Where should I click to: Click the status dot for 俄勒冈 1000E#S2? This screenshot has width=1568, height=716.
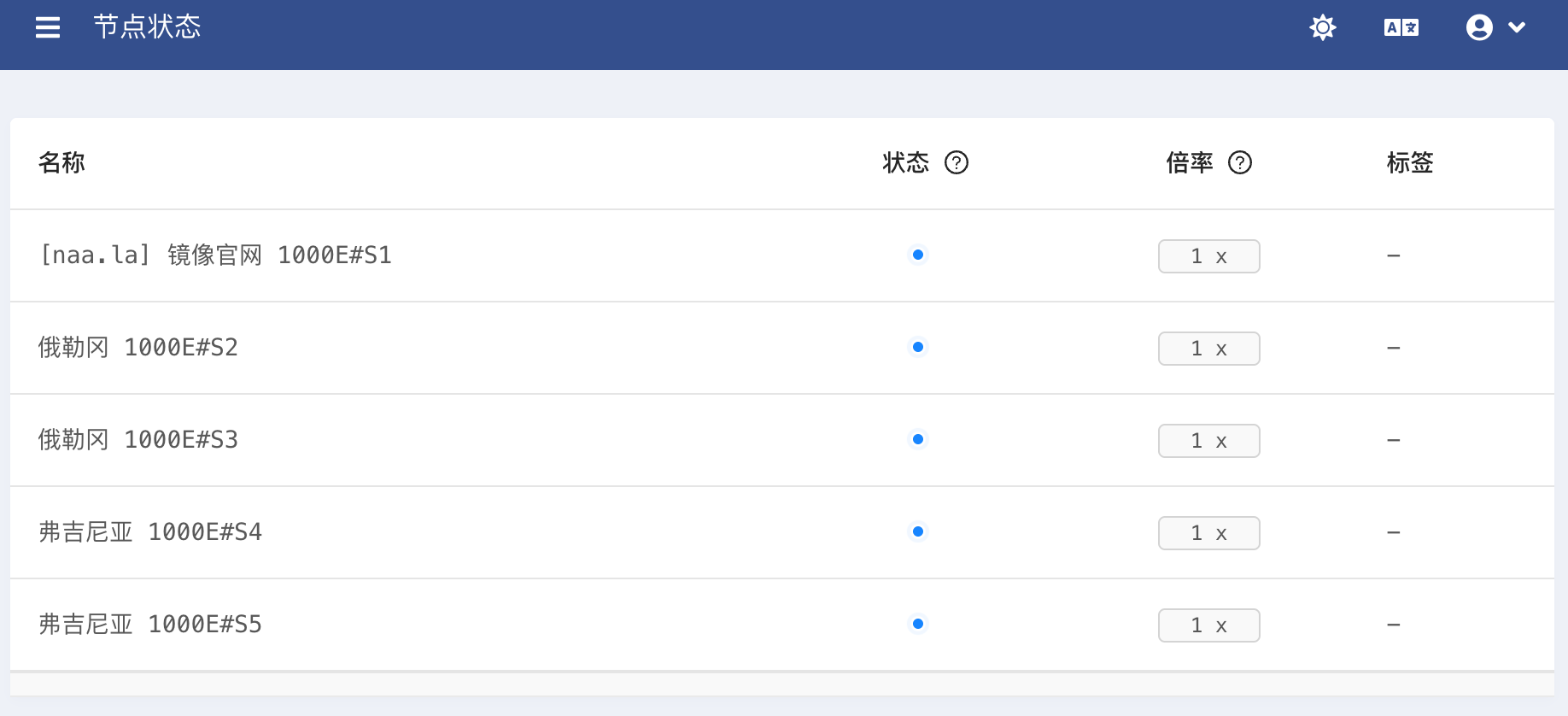[918, 347]
